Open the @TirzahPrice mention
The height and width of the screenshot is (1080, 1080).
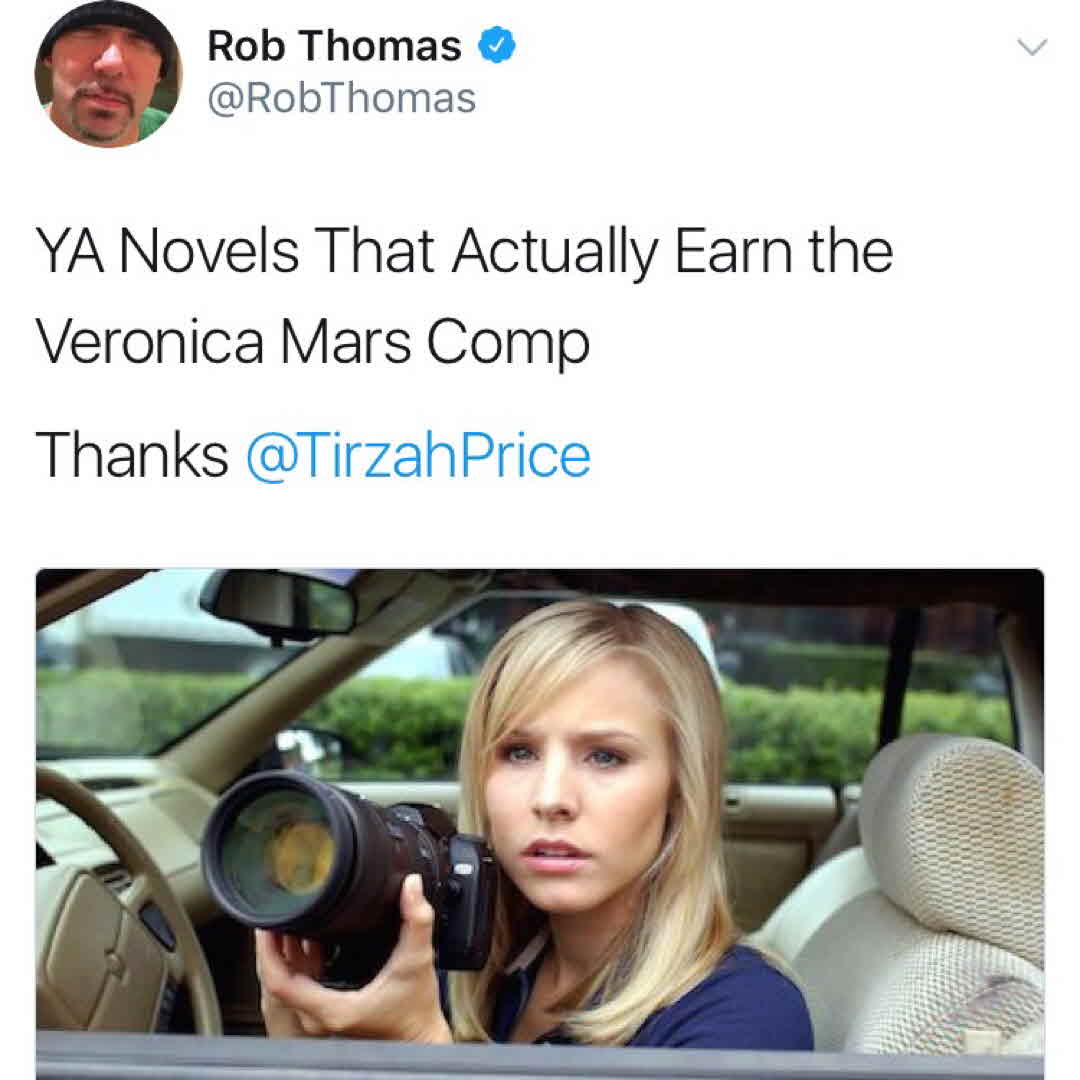point(418,455)
